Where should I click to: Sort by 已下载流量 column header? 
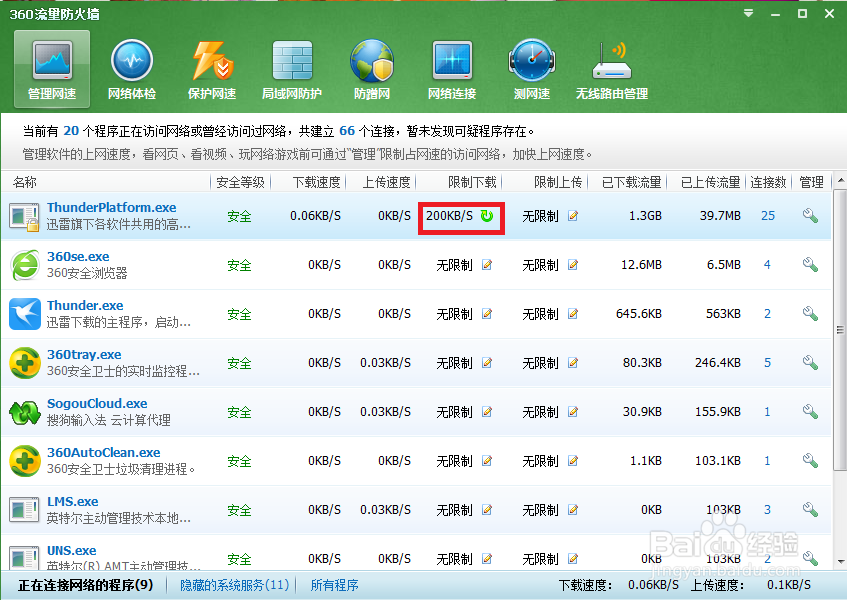pyautogui.click(x=631, y=183)
